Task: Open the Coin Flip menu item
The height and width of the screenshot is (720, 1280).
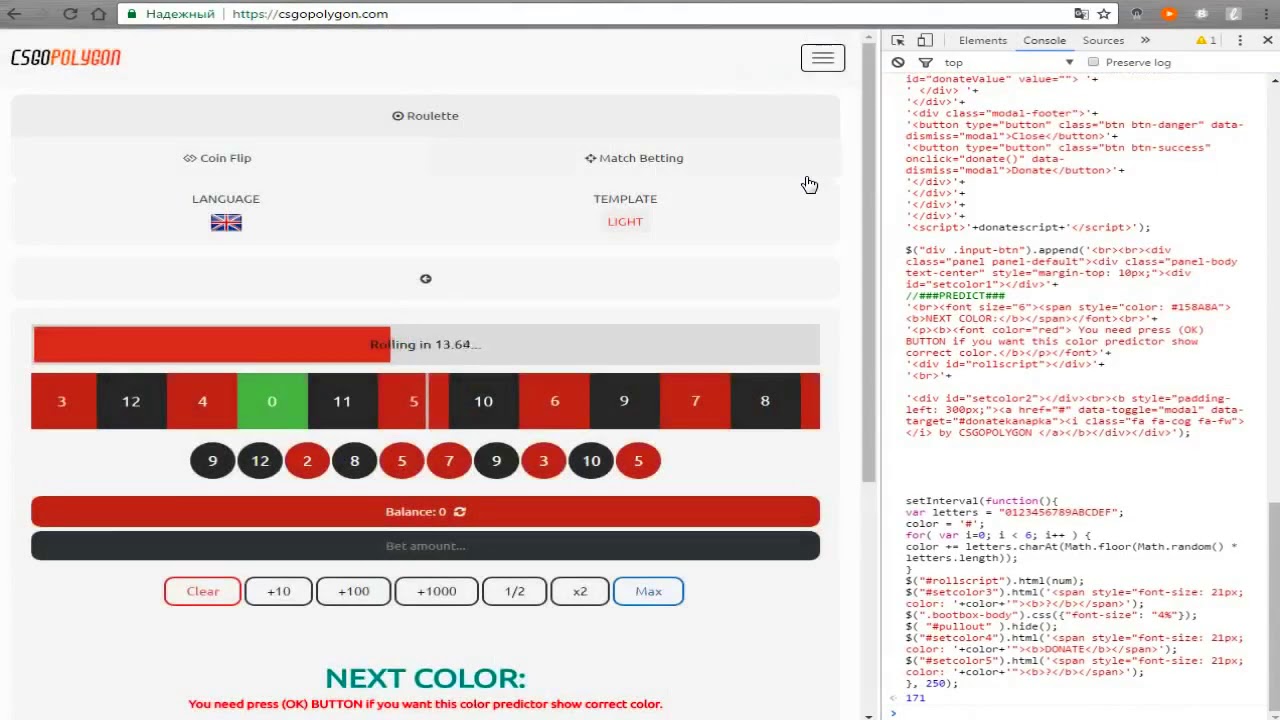Action: click(x=218, y=158)
